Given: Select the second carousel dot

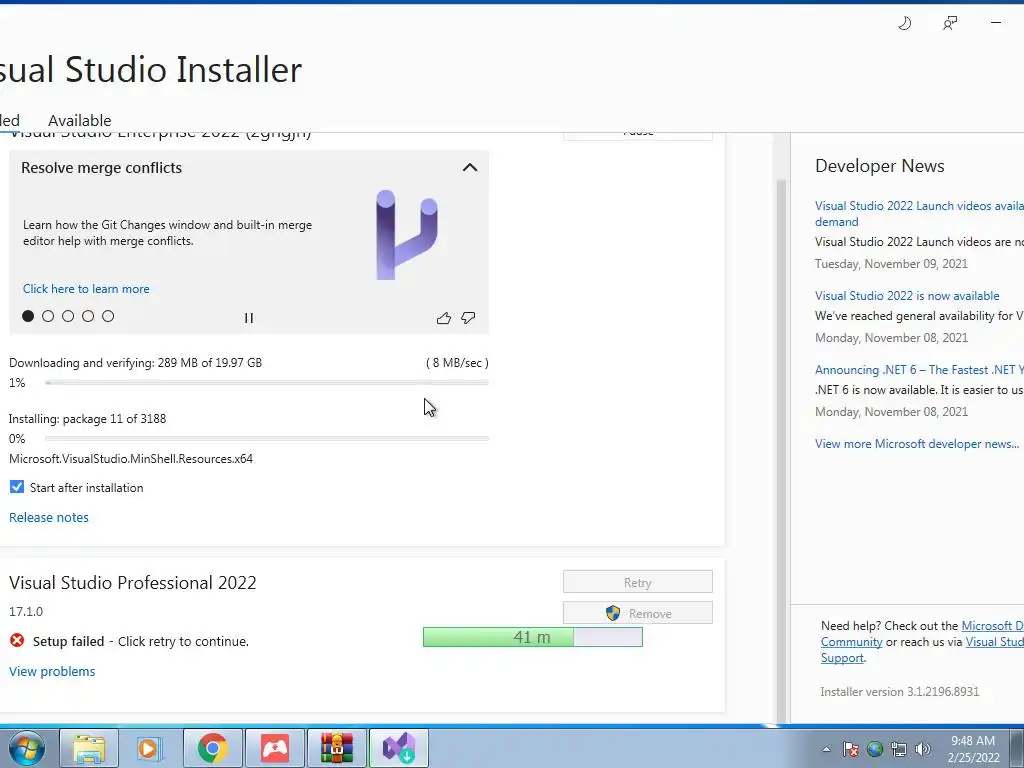Looking at the screenshot, I should (48, 316).
